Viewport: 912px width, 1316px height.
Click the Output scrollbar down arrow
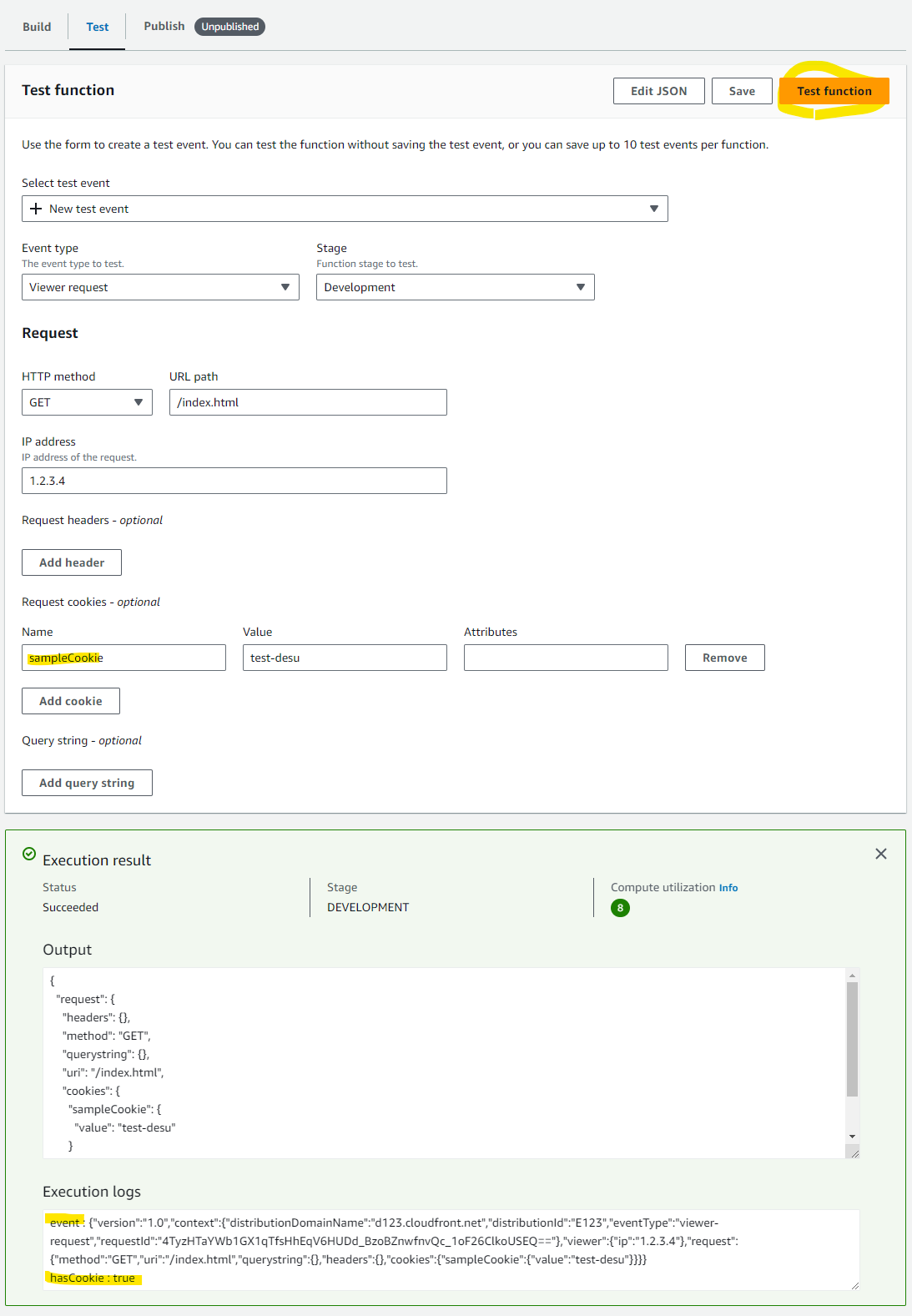point(852,1137)
